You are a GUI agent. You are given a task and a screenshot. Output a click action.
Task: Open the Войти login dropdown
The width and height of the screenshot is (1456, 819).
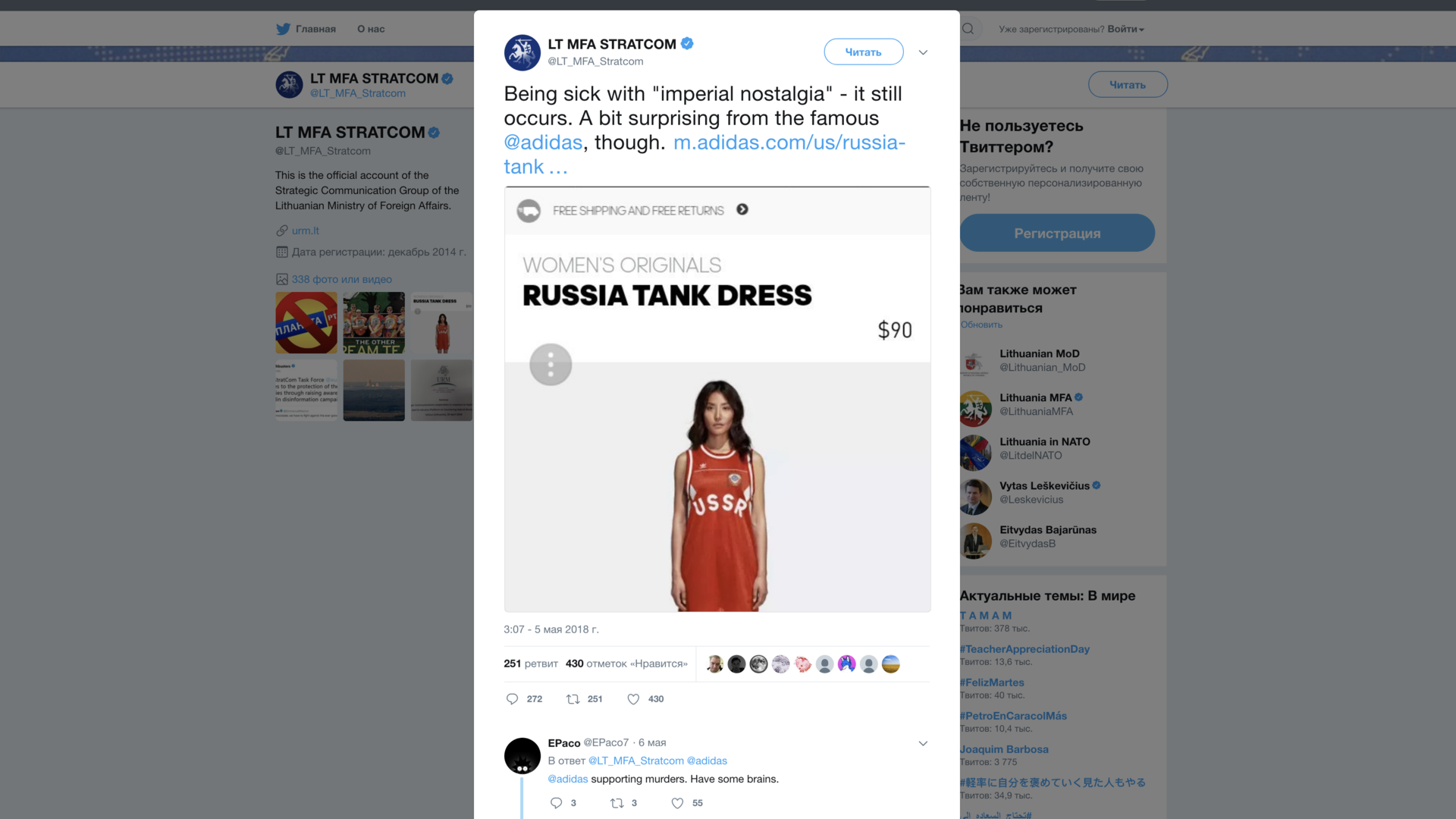[1125, 29]
